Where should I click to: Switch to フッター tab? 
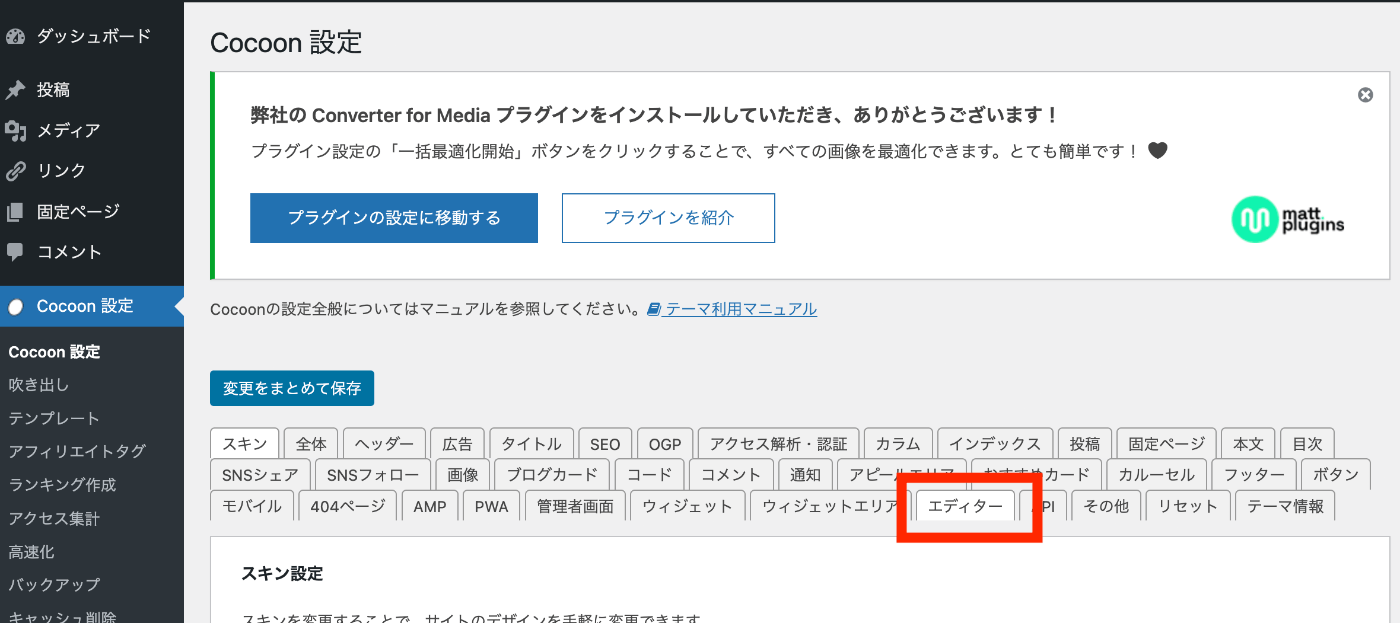tap(1254, 475)
